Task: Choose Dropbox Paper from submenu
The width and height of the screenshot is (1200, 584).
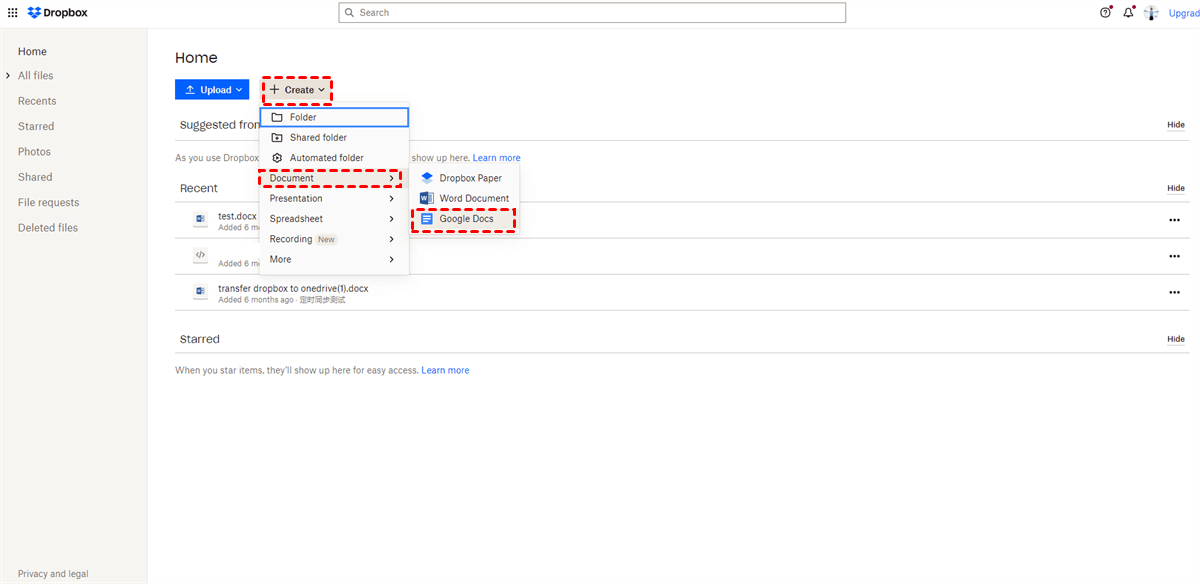Action: click(465, 178)
